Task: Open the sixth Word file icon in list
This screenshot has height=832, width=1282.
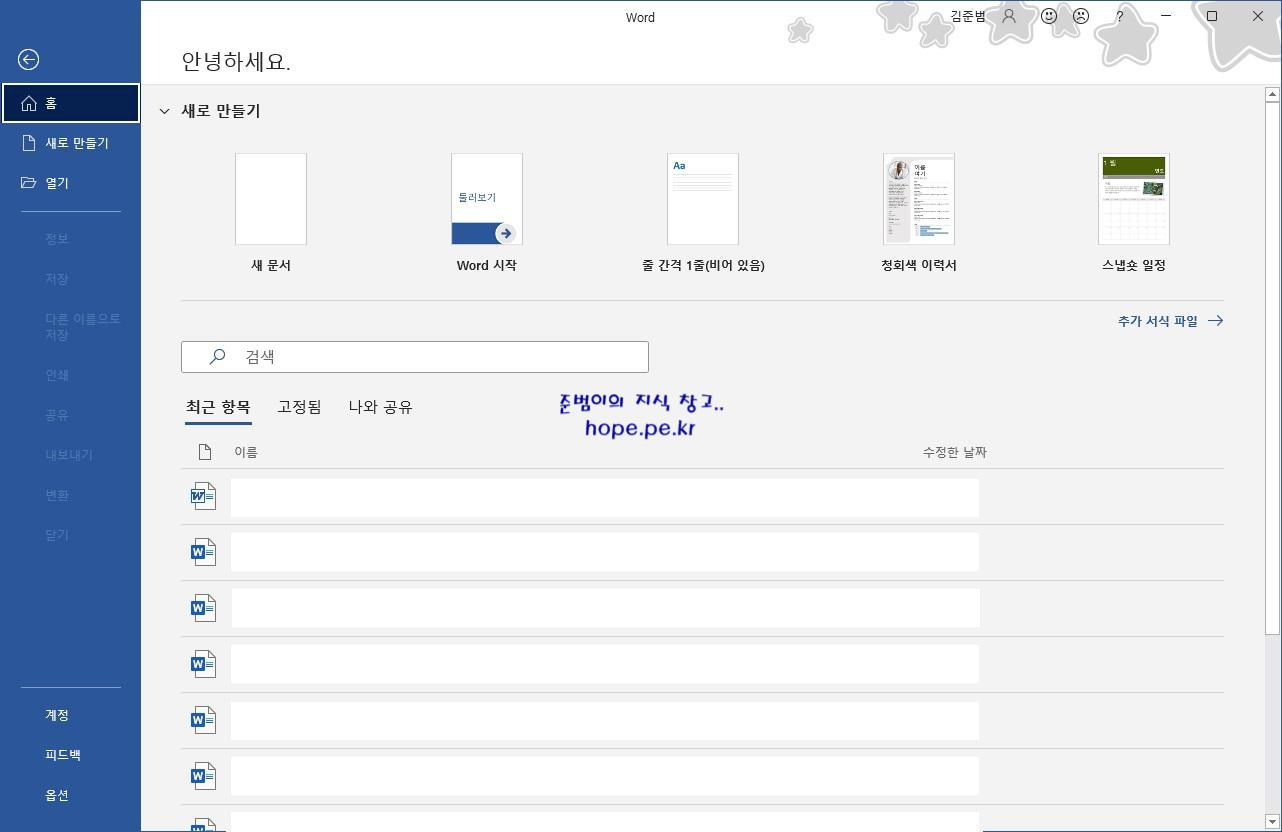Action: [x=203, y=776]
